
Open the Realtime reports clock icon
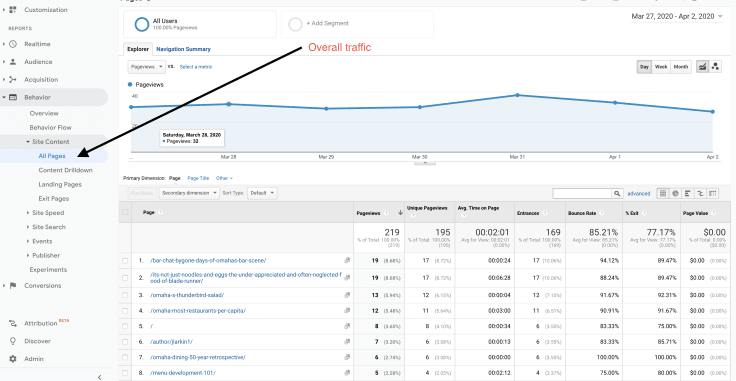[13, 44]
